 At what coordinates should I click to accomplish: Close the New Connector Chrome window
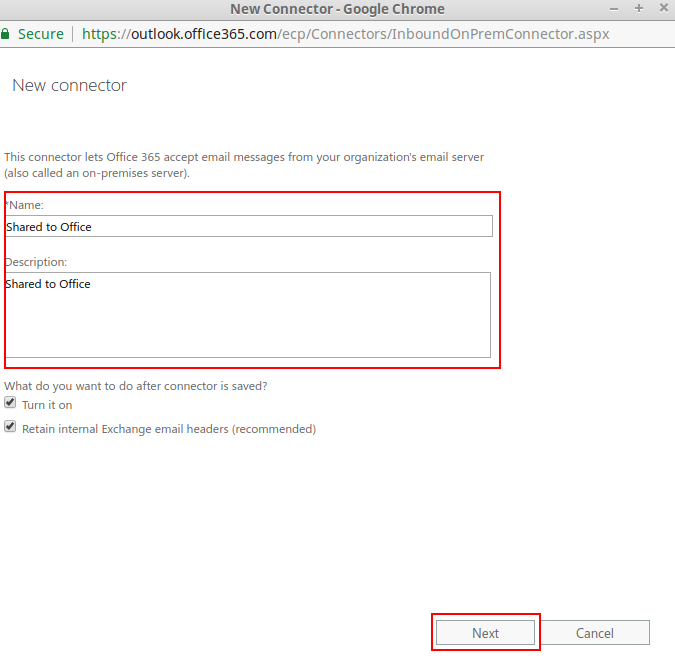tap(663, 9)
